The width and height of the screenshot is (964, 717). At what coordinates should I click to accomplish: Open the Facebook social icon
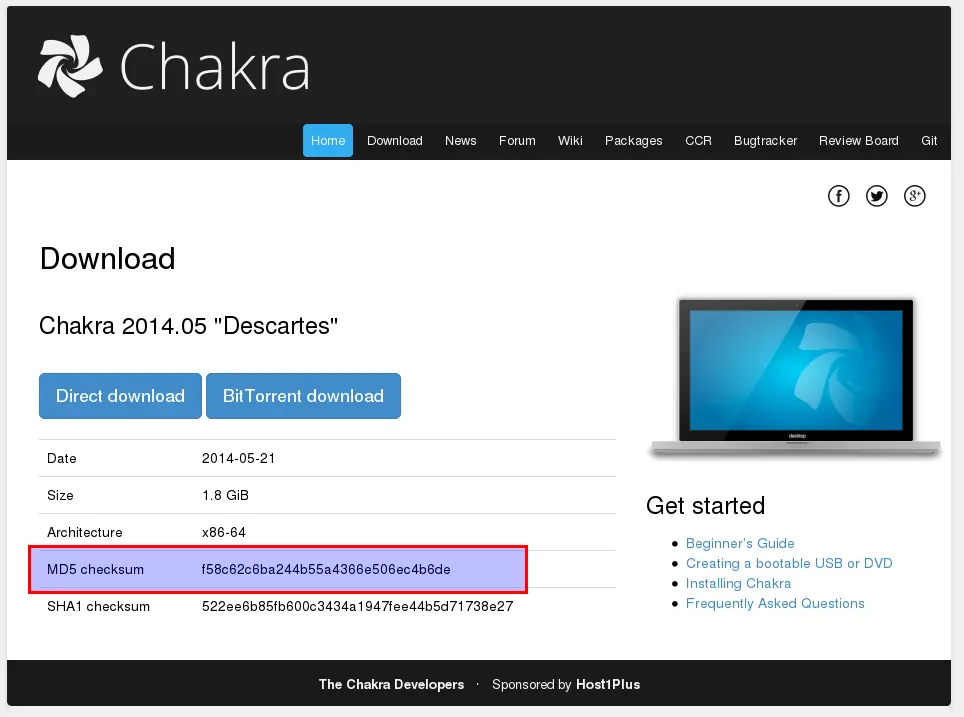[839, 196]
